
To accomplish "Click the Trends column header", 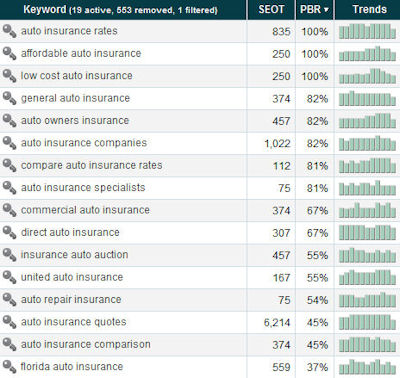I will 368,9.
